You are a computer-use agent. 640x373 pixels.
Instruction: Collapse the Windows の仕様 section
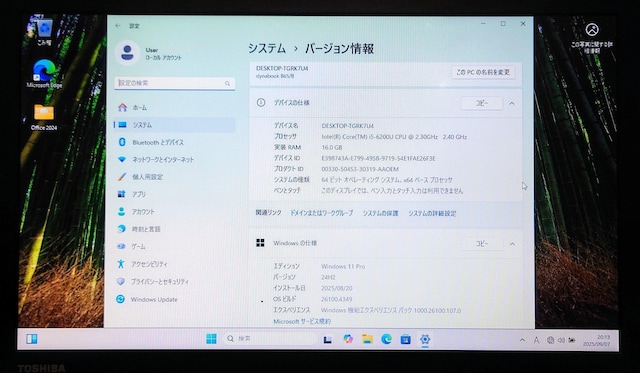(512, 244)
